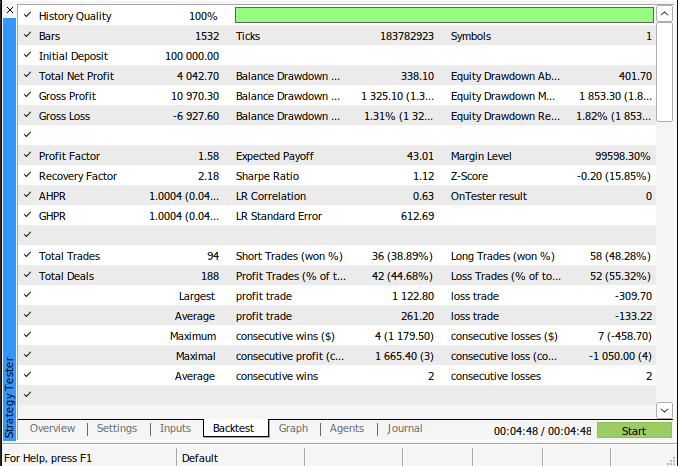Viewport: 678px width, 466px height.
Task: Toggle the checkmark beside Gross Profit
Action: (x=28, y=95)
